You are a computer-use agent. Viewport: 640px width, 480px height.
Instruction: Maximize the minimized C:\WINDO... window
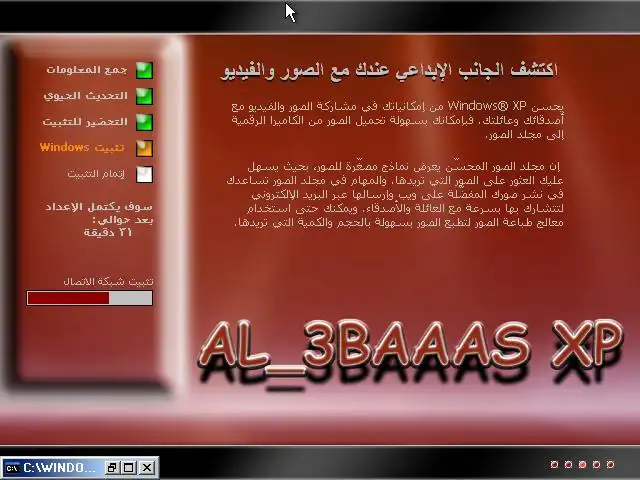(129, 468)
